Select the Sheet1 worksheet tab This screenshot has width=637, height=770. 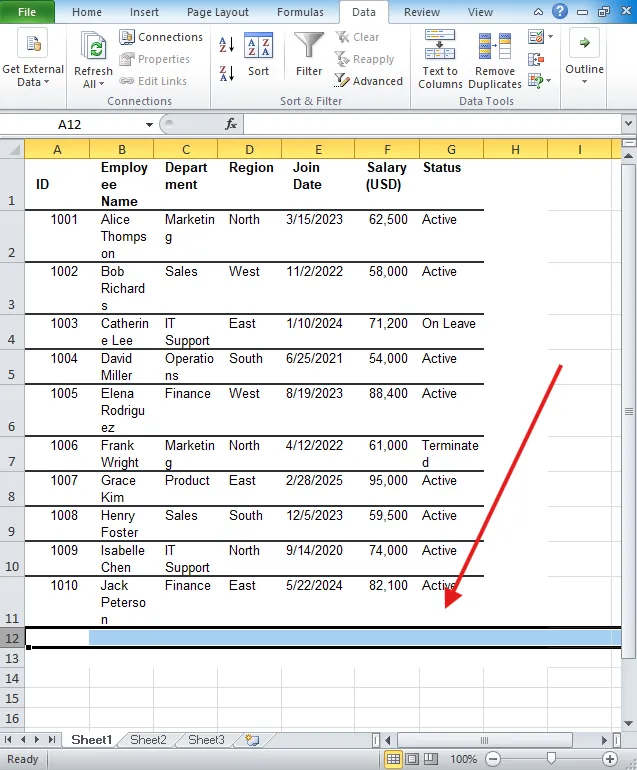[92, 740]
